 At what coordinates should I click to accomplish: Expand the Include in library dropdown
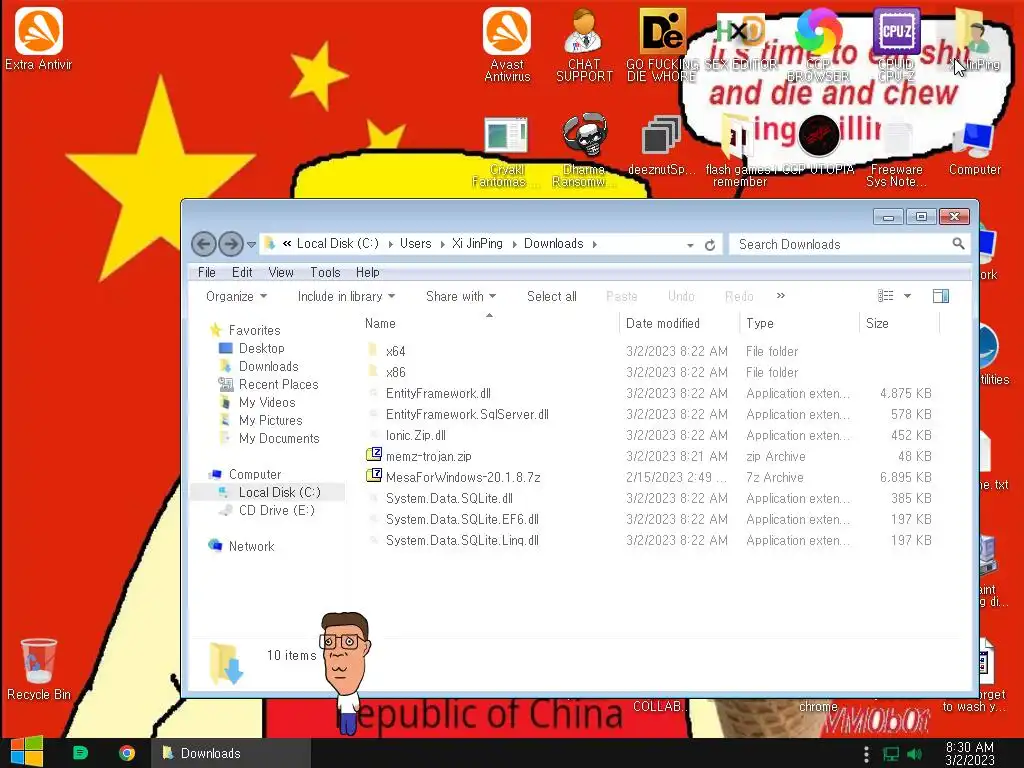click(x=346, y=296)
